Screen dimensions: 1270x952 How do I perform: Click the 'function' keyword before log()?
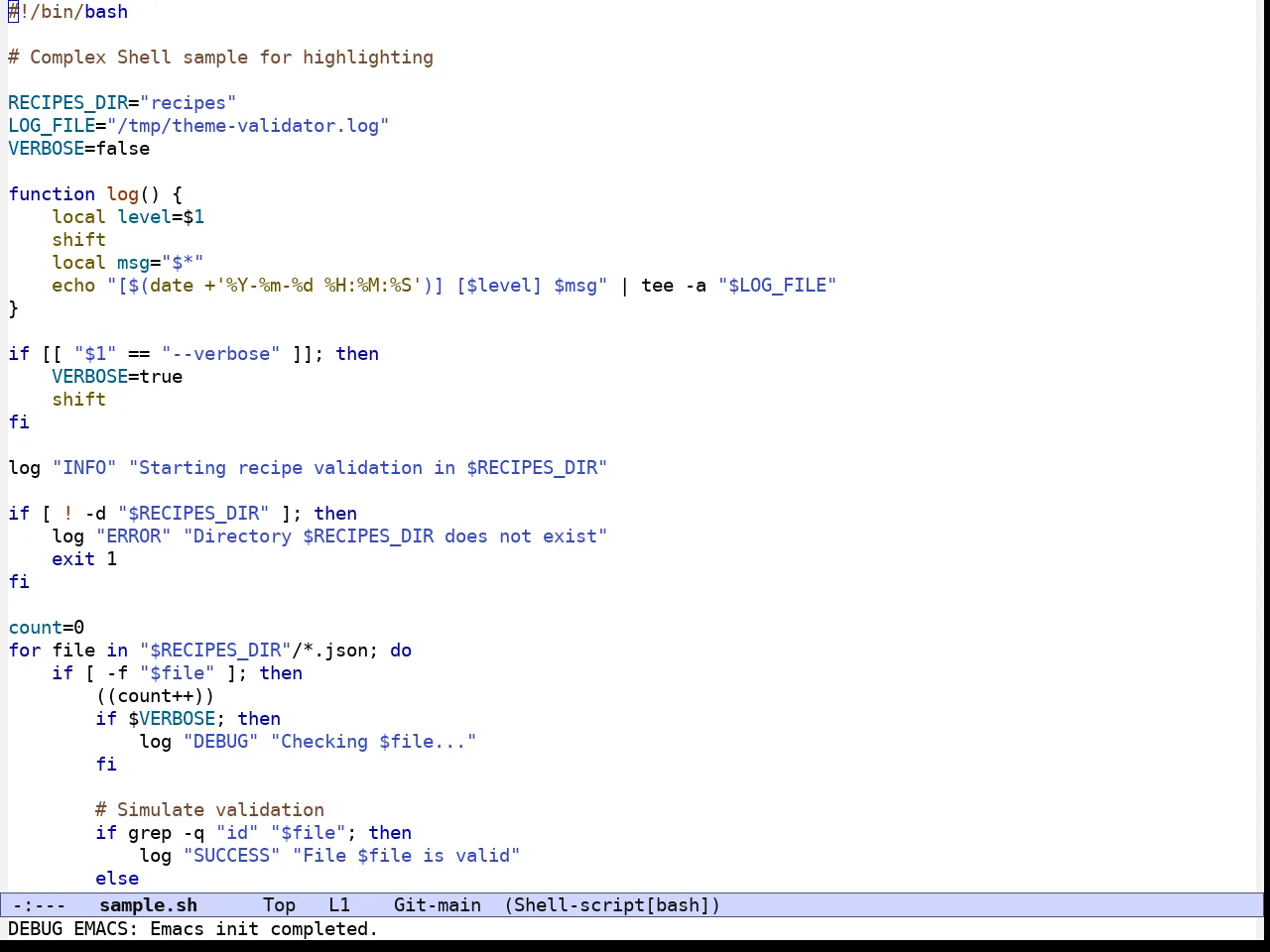pyautogui.click(x=52, y=194)
